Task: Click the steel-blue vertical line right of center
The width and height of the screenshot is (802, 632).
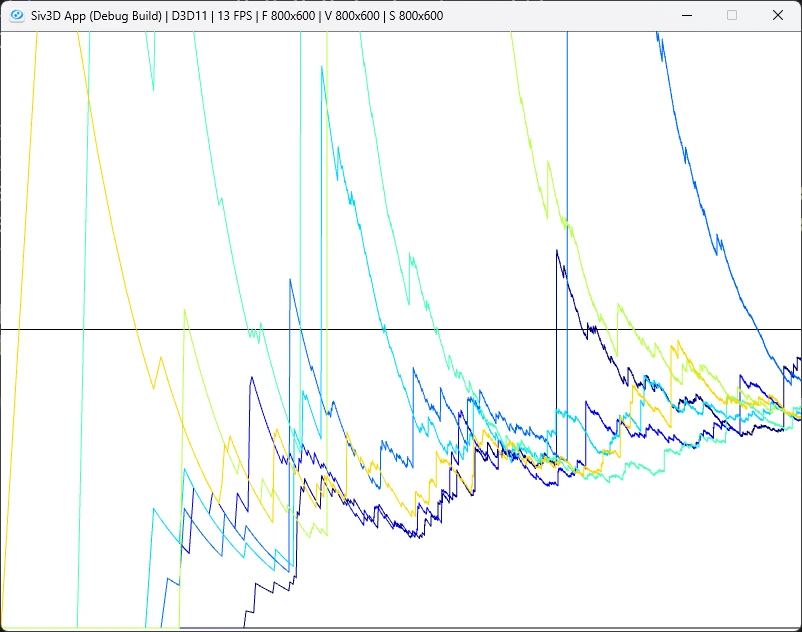Action: tap(567, 245)
